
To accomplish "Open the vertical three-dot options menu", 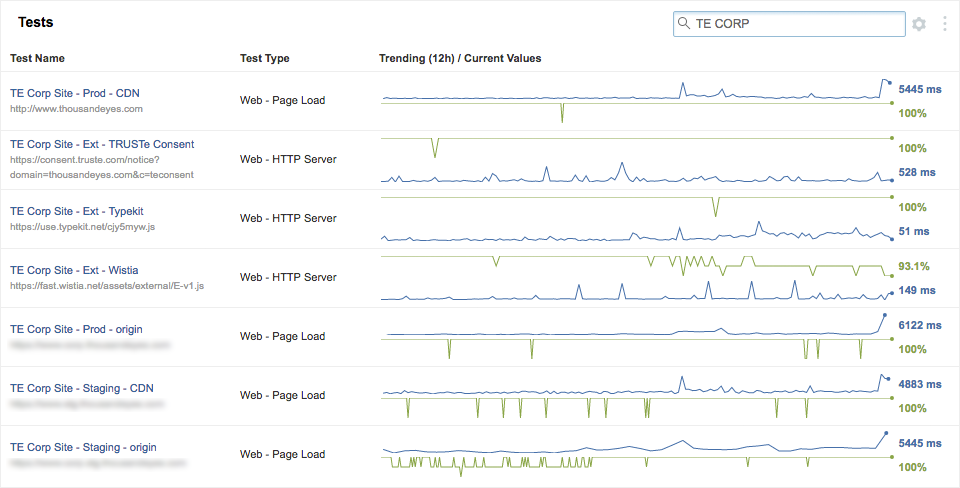I will click(945, 24).
